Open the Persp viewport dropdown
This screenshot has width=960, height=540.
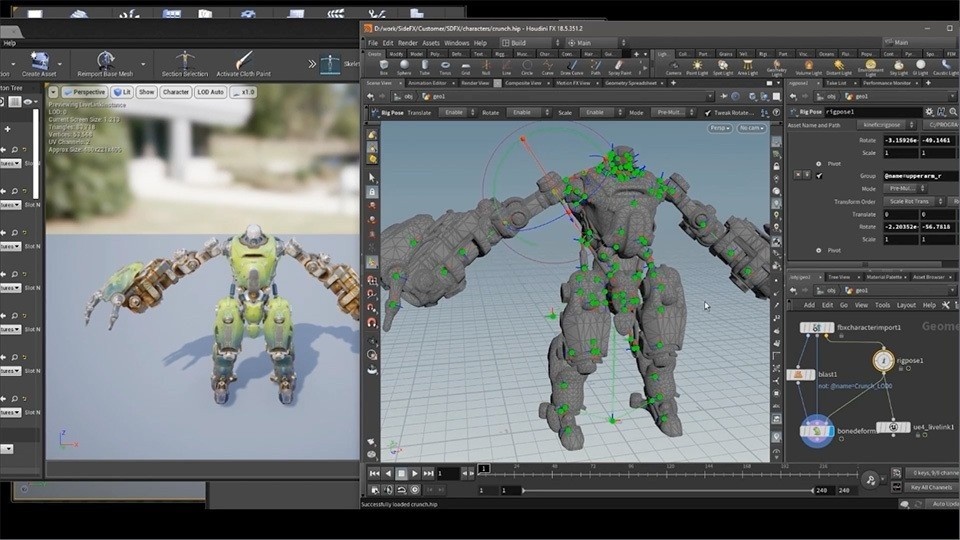pos(719,128)
